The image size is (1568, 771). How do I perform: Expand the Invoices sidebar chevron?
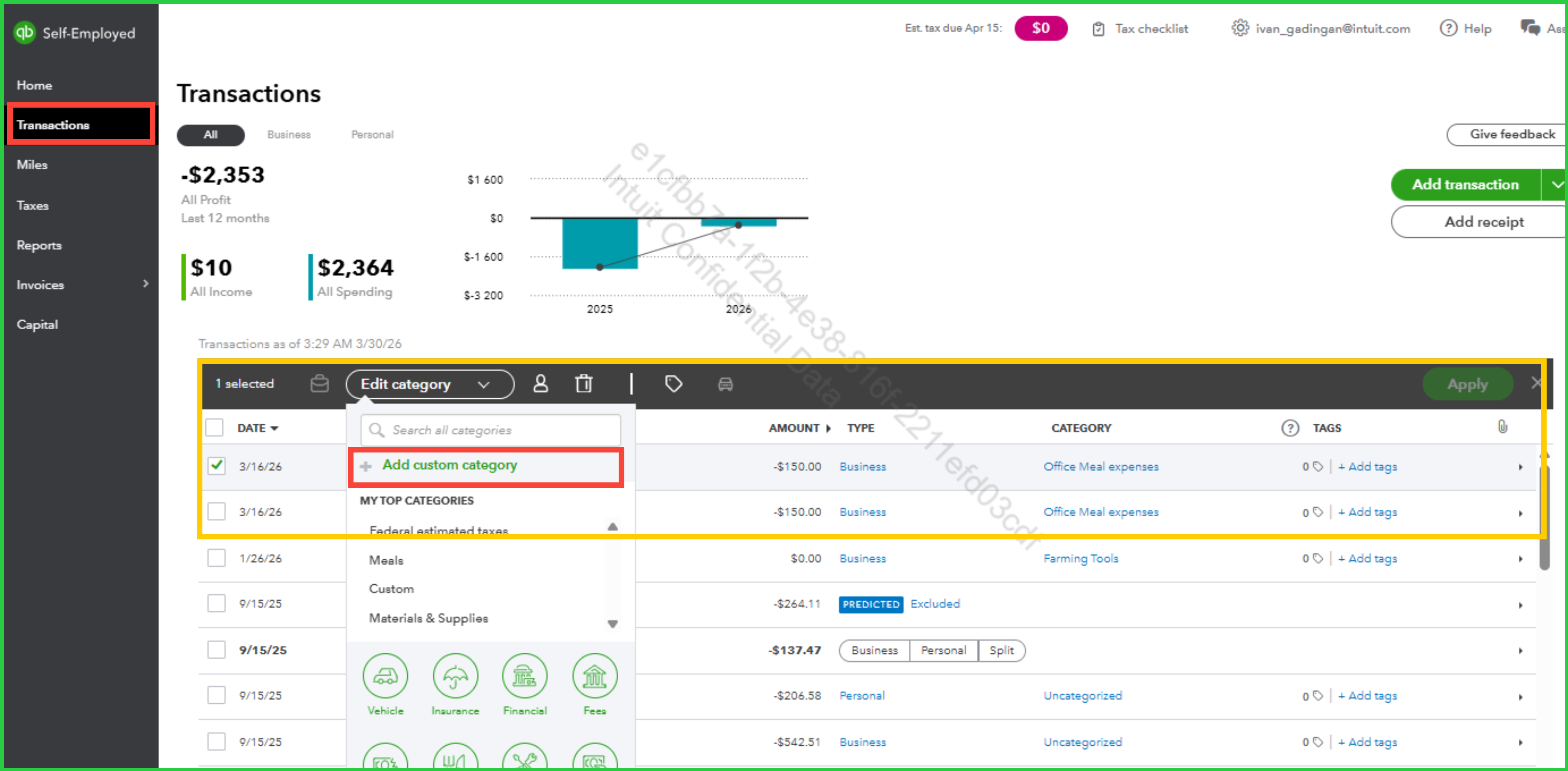click(145, 284)
